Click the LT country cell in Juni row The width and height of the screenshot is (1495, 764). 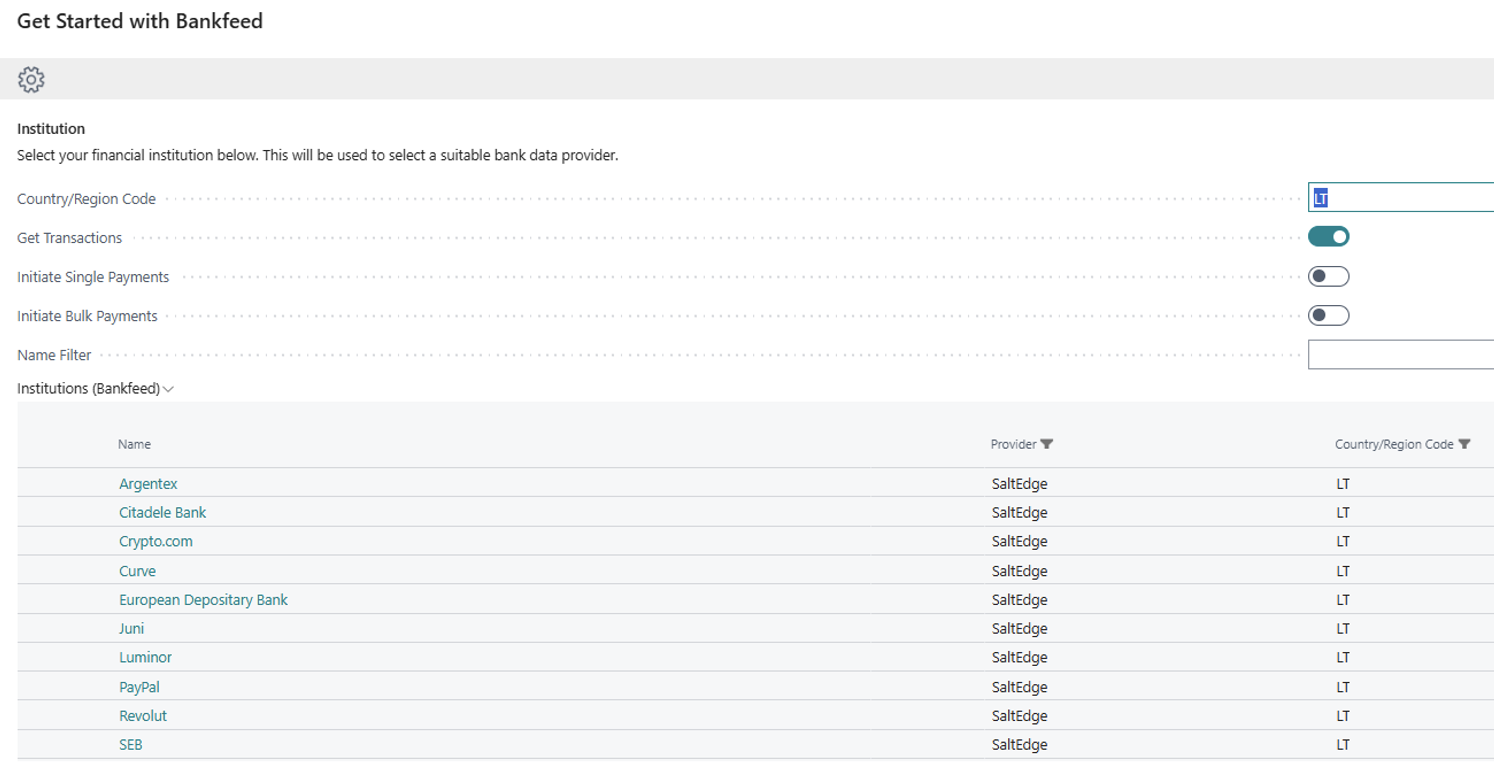(x=1343, y=629)
